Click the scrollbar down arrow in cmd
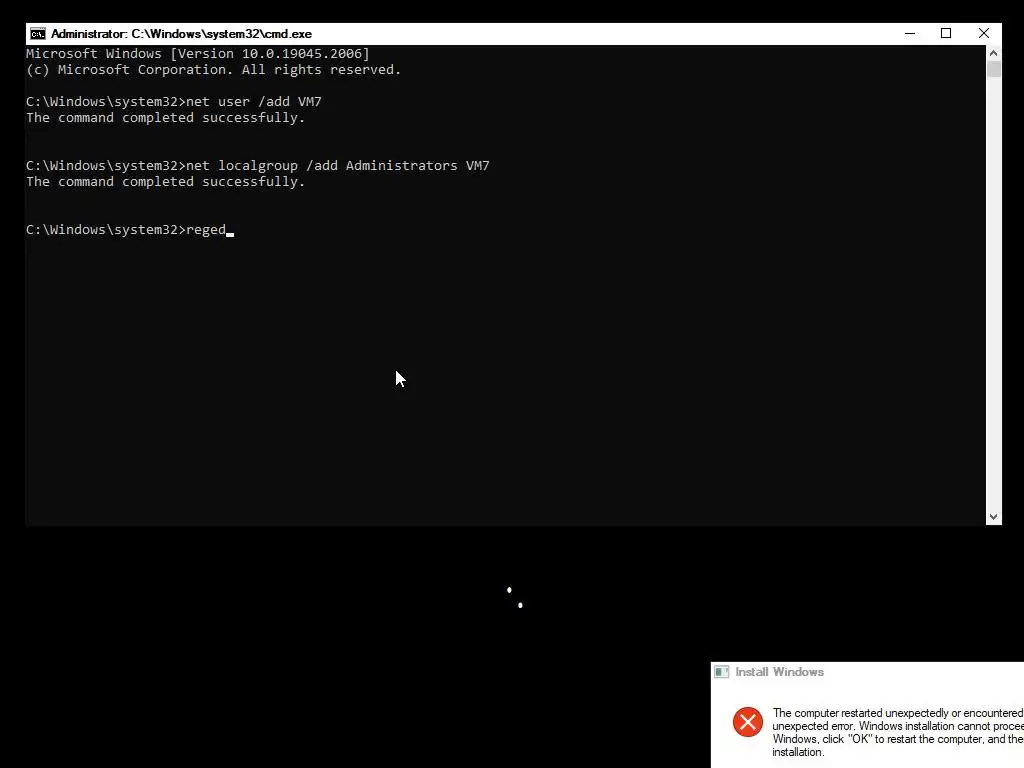 [x=993, y=517]
